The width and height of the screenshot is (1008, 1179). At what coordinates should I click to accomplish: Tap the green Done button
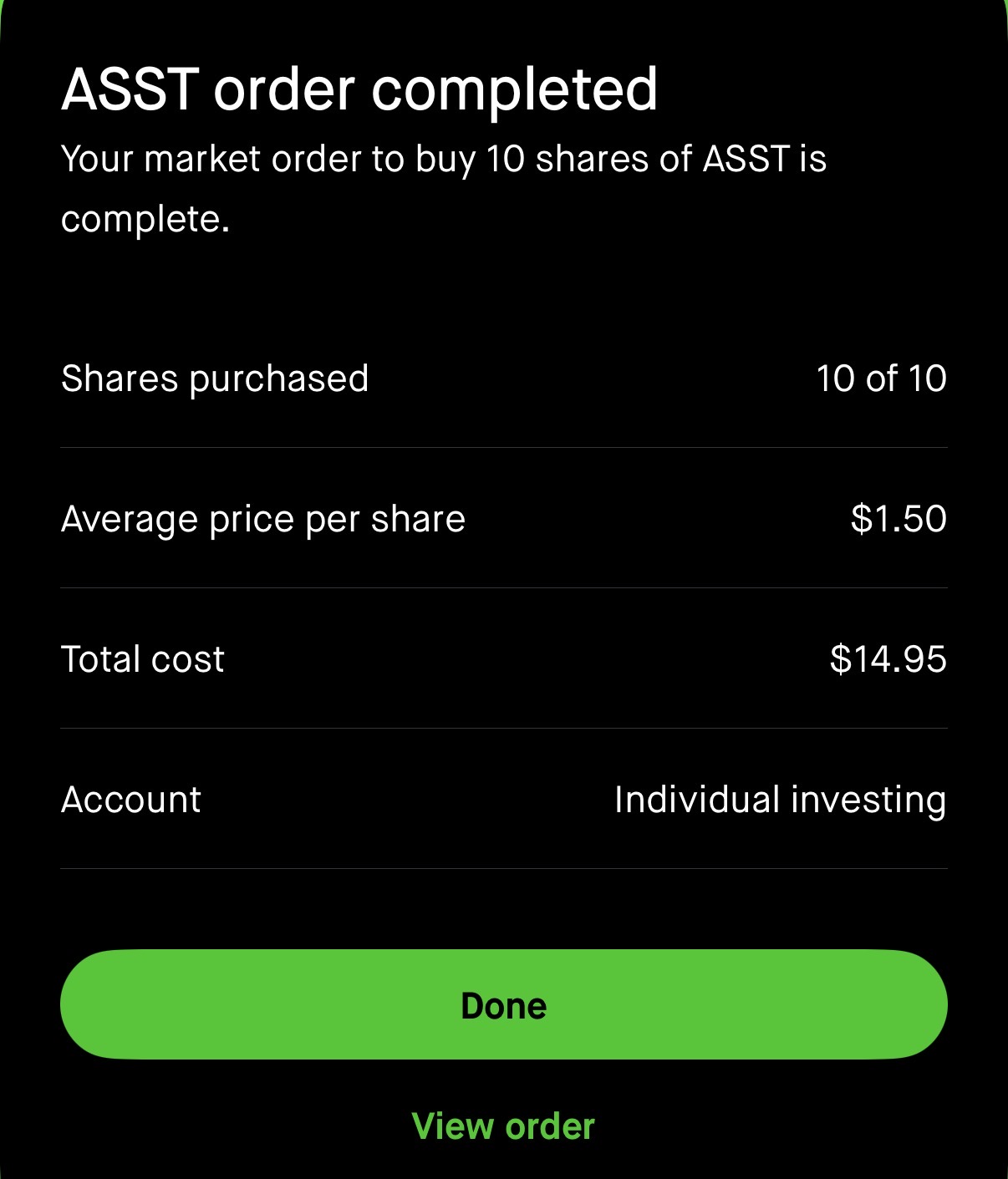click(x=503, y=1004)
